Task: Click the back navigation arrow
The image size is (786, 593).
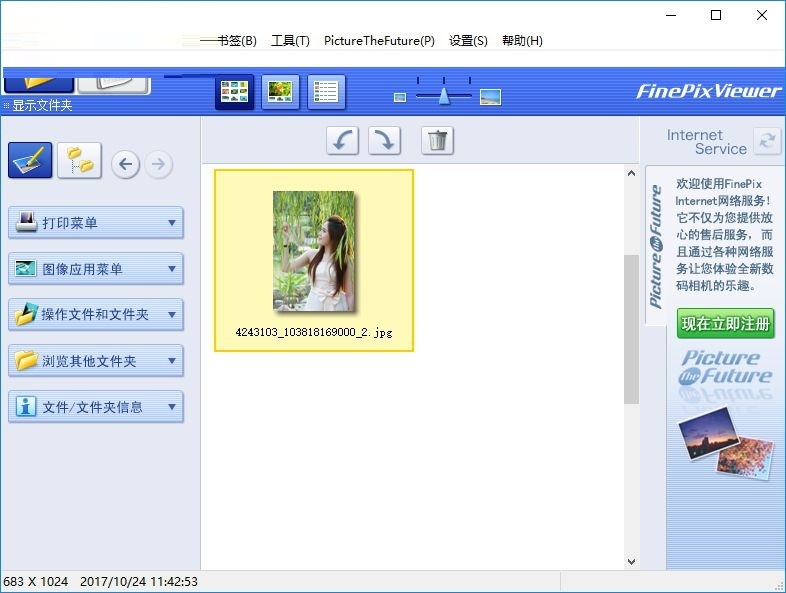Action: (x=125, y=164)
